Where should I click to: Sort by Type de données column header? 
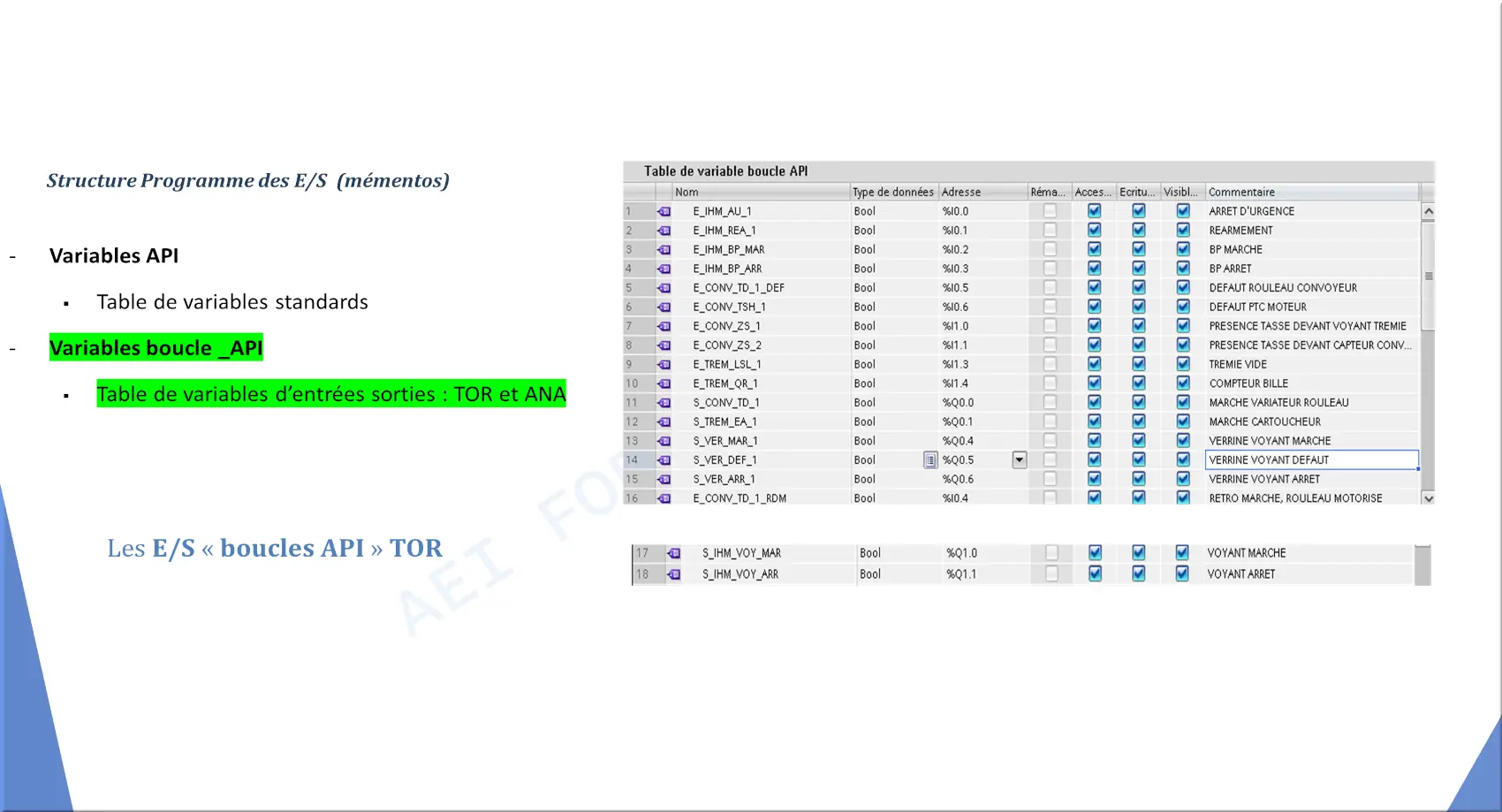(893, 192)
